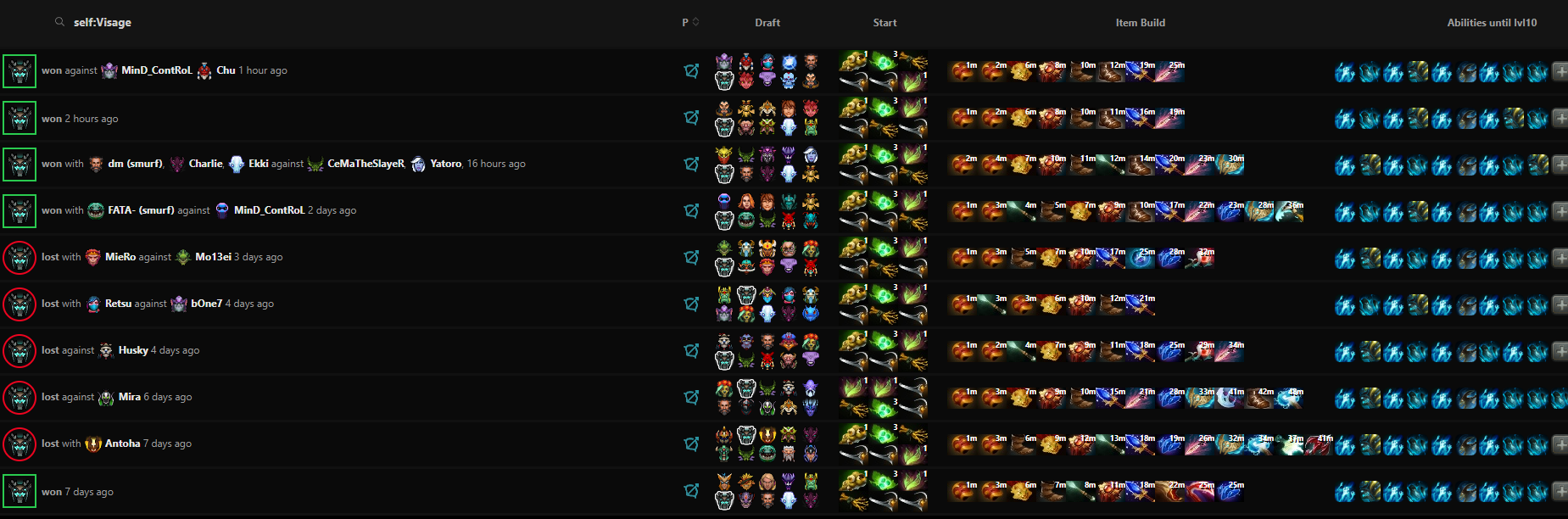Sort by the P column arrows
Screen dimensions: 1568x519
[696, 22]
